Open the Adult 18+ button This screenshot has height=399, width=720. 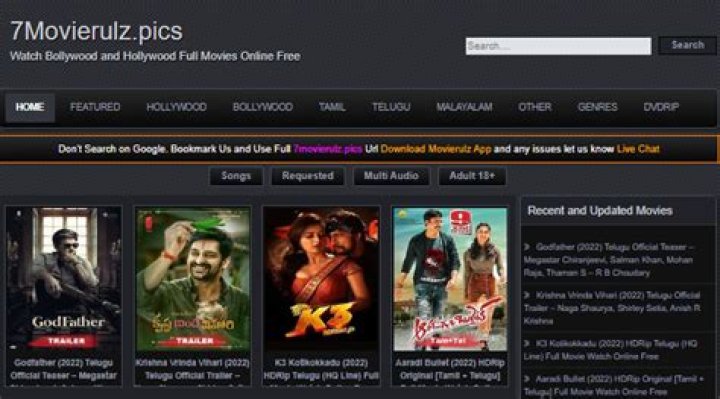472,176
